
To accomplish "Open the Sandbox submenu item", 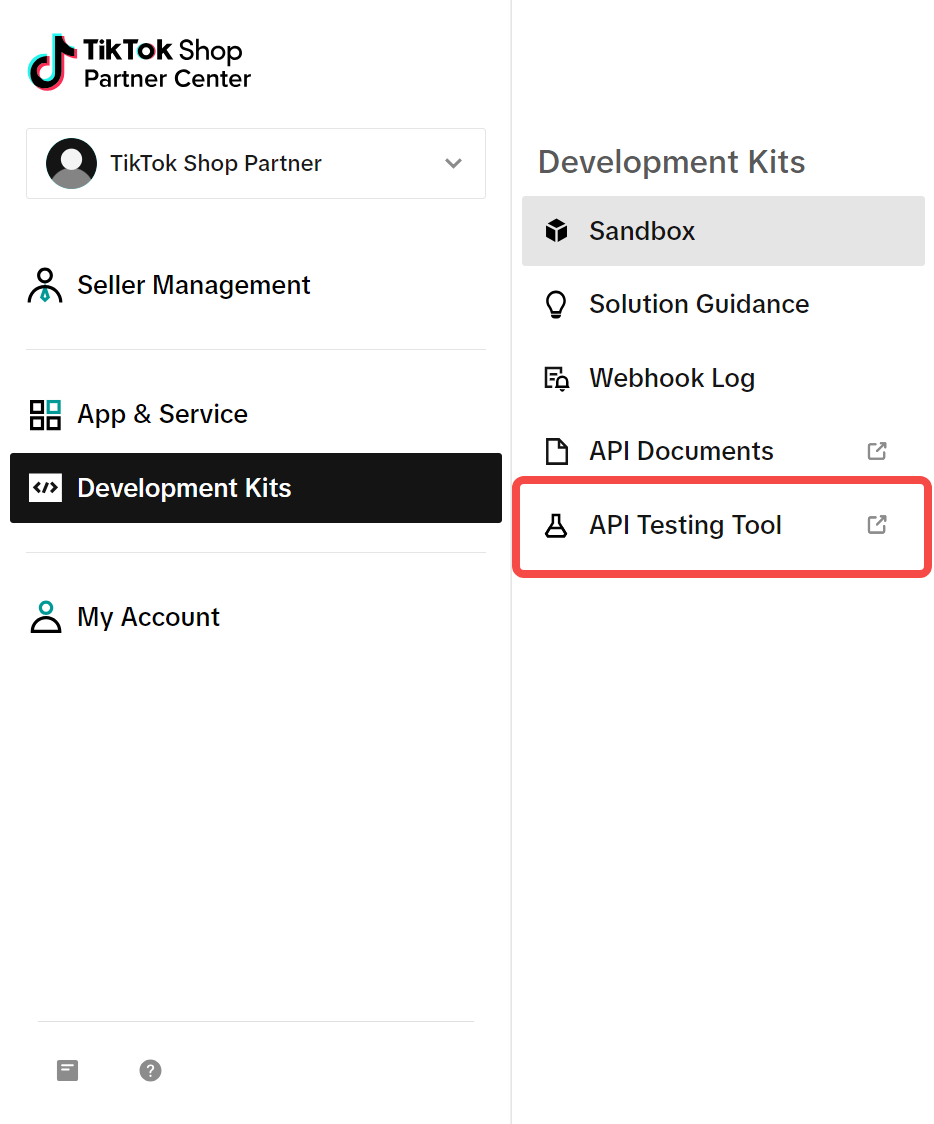I will (642, 231).
